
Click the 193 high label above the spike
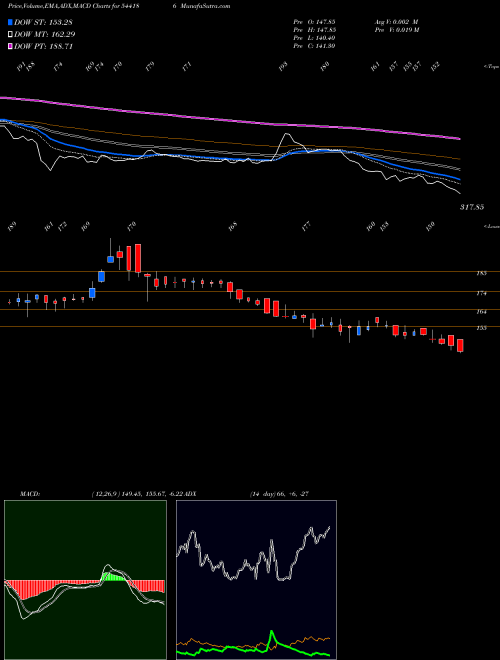pos(284,66)
